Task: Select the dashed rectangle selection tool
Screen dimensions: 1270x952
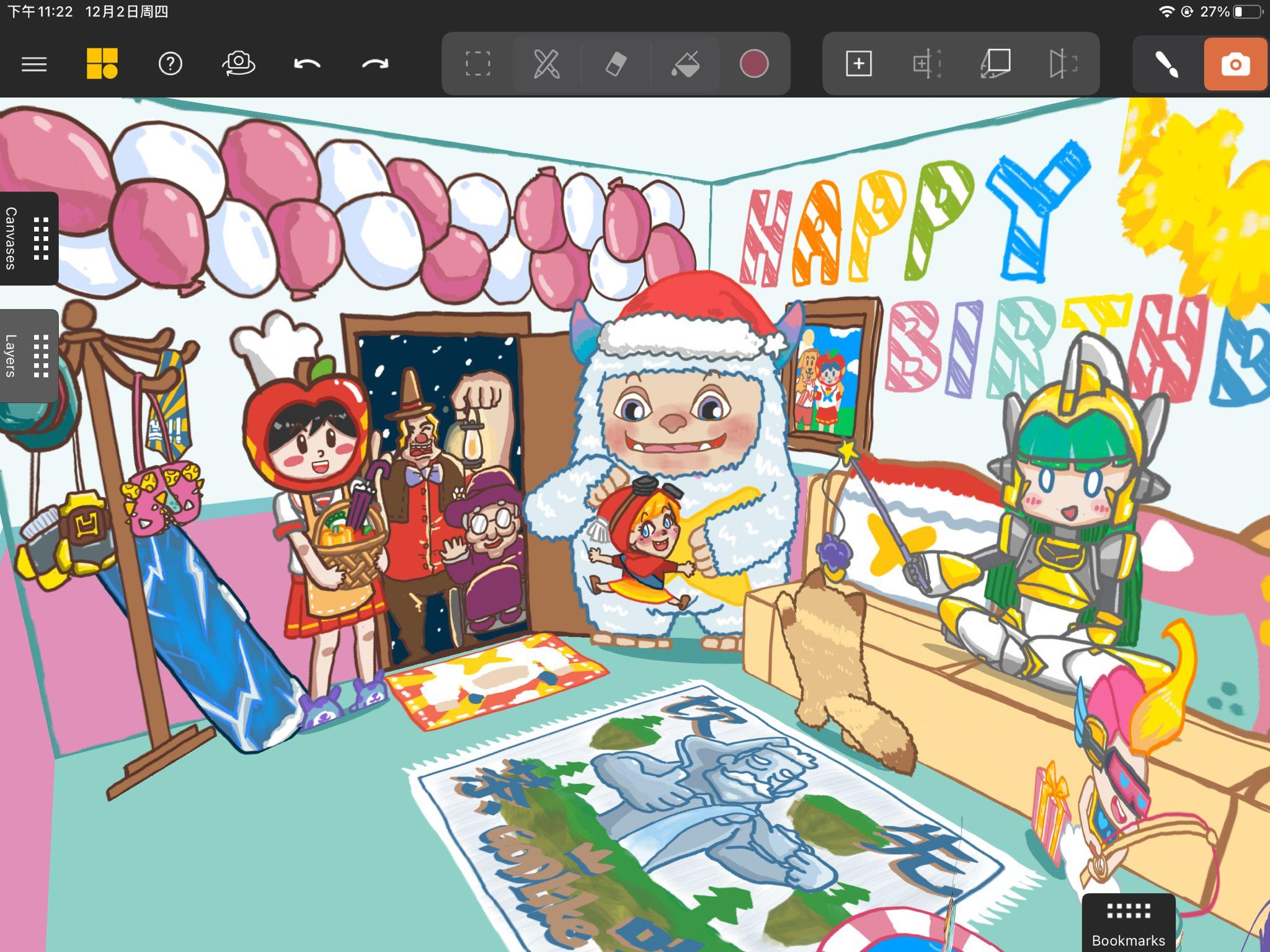Action: (477, 64)
